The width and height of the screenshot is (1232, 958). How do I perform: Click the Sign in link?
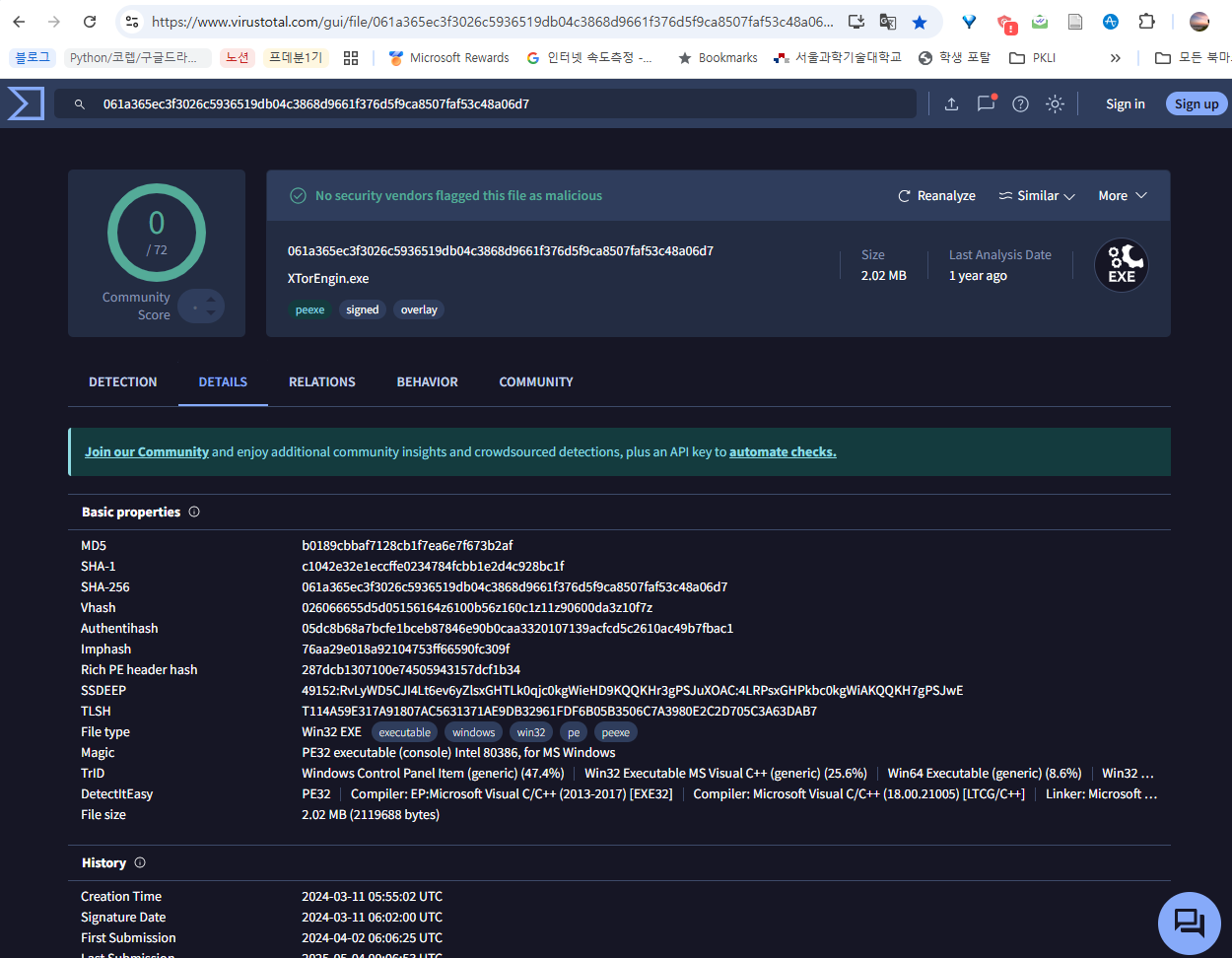click(x=1126, y=103)
